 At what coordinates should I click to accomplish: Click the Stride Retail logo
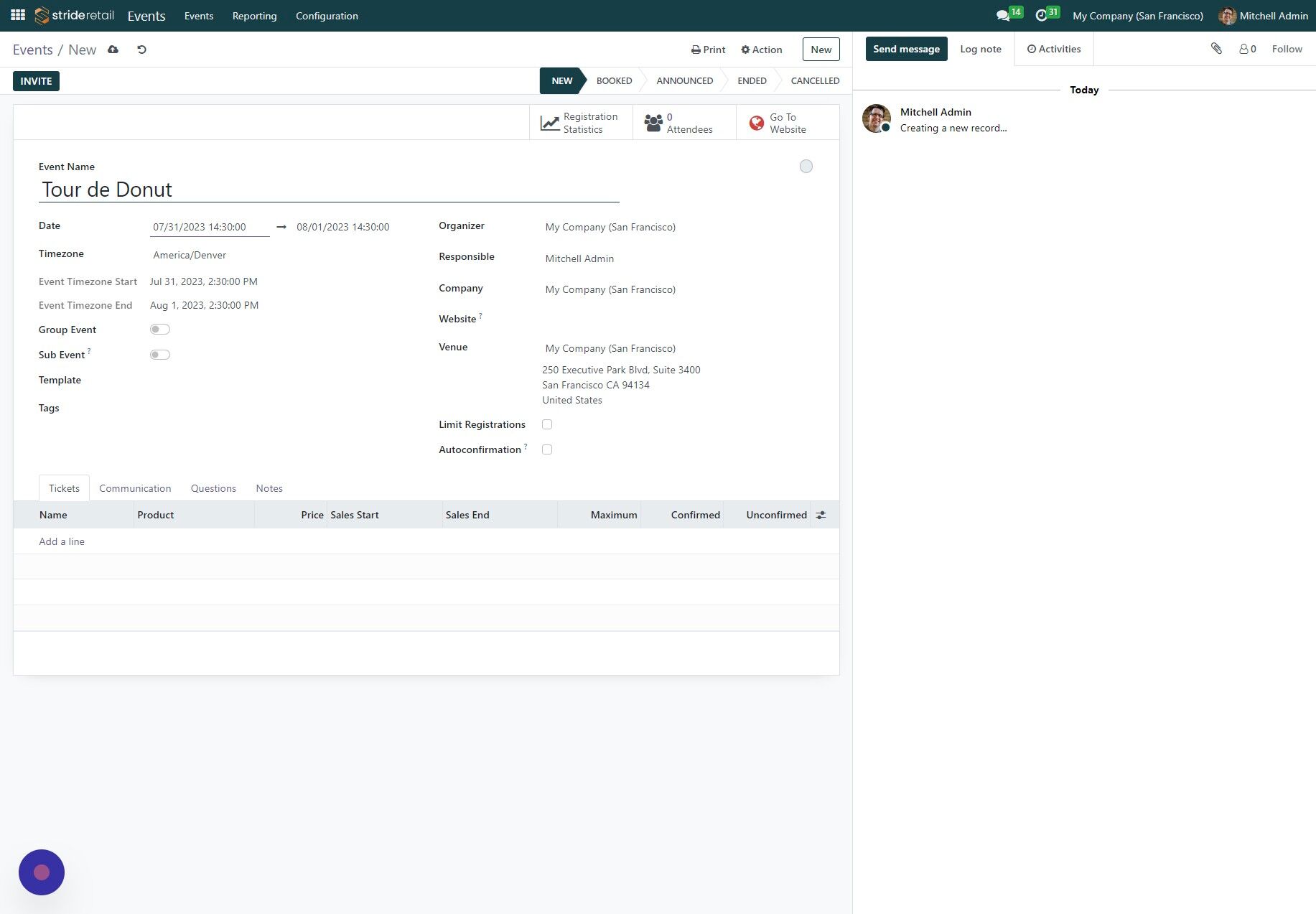[x=75, y=15]
